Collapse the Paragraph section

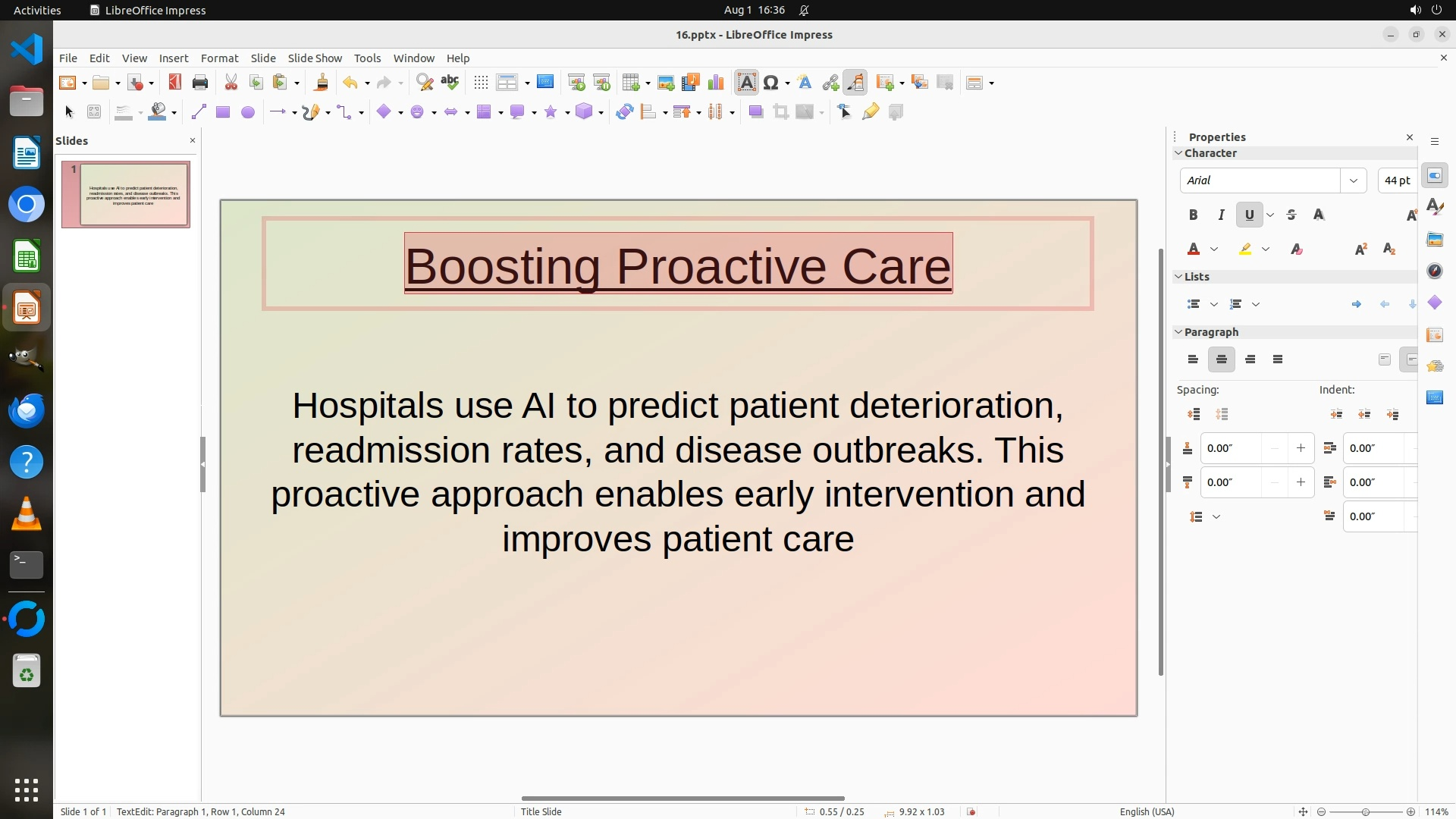[1179, 332]
